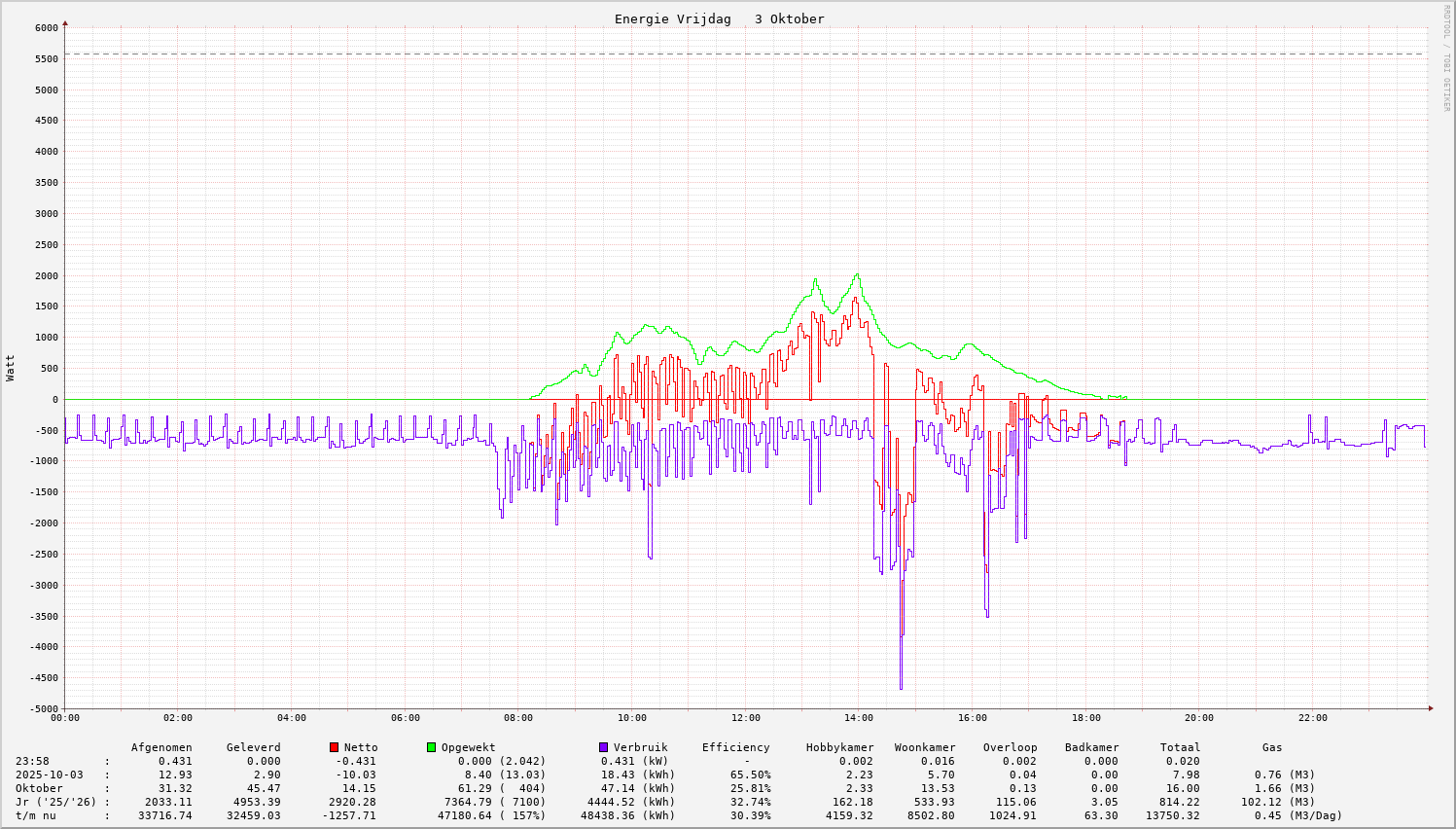Click the chart title Energie Vrijdag 3 Oktober
Image resolution: width=1456 pixels, height=829 pixels.
[719, 19]
